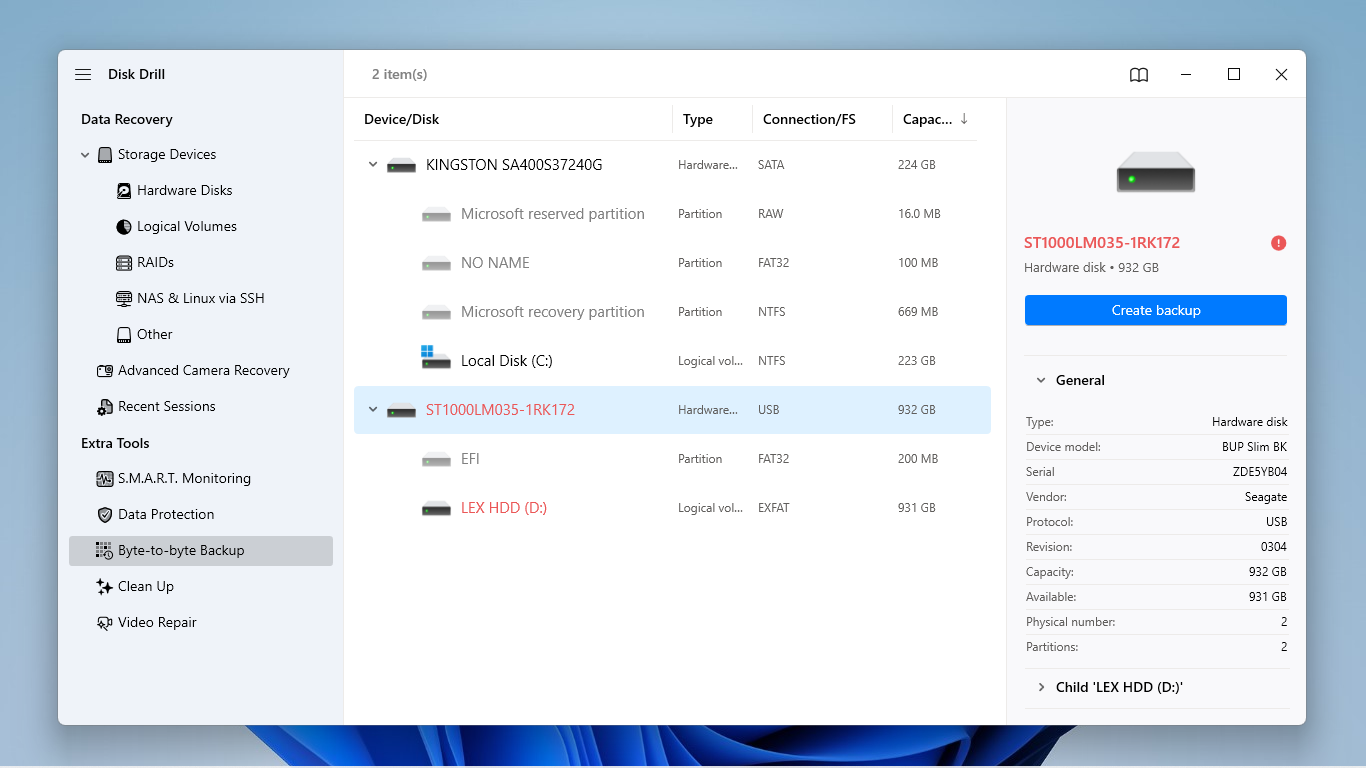1366x768 pixels.
Task: Open Hardware Disks view
Action: (x=185, y=191)
